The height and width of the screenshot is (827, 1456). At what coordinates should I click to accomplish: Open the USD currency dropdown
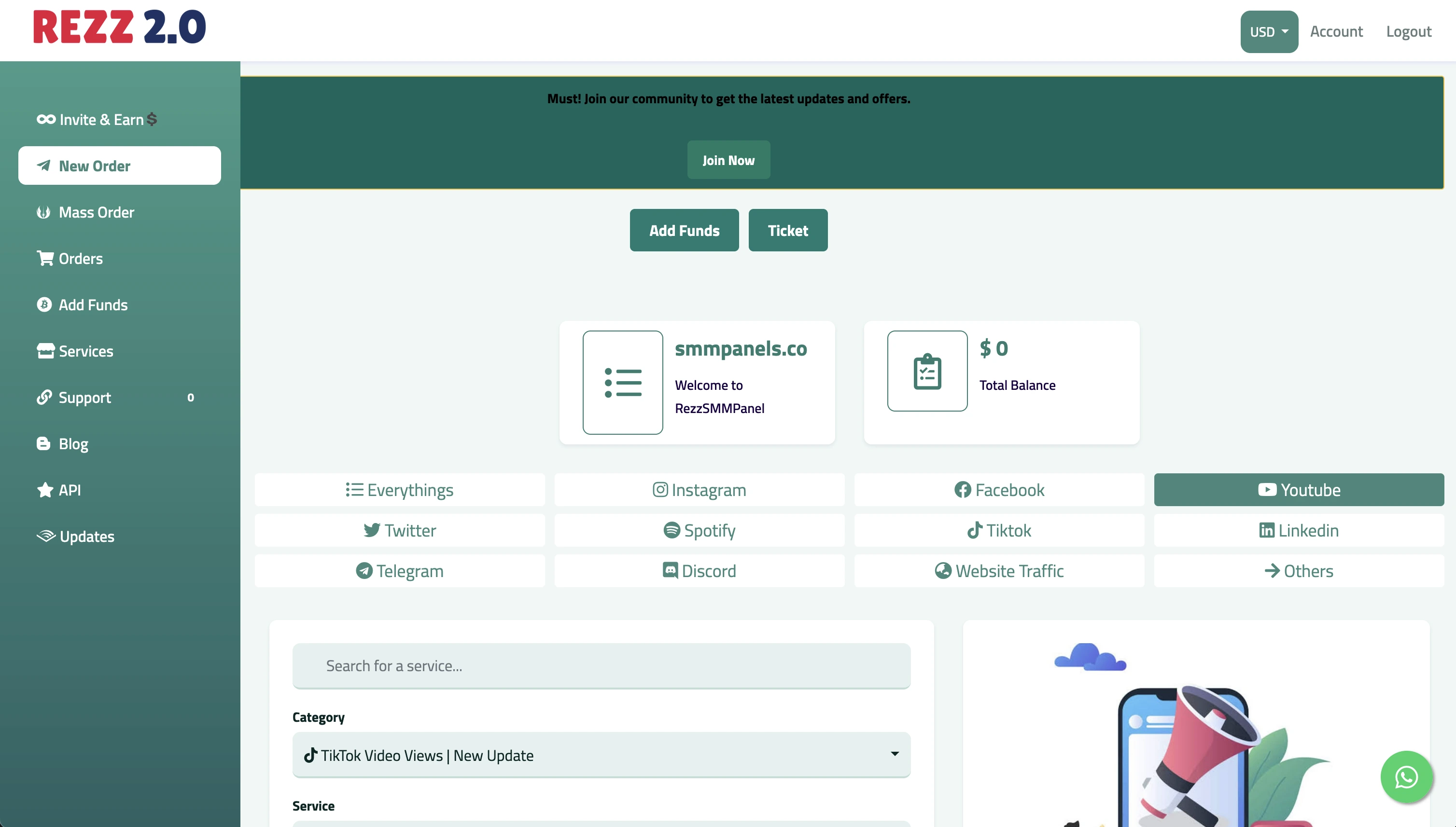tap(1269, 32)
